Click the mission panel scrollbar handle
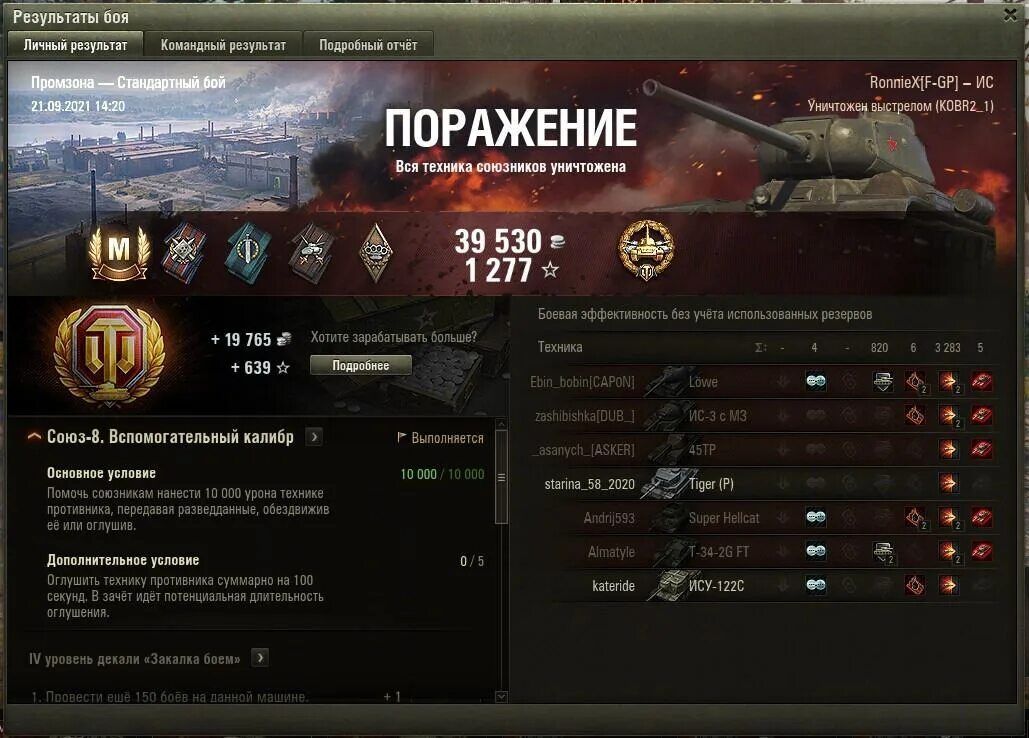This screenshot has height=738, width=1029. click(501, 477)
